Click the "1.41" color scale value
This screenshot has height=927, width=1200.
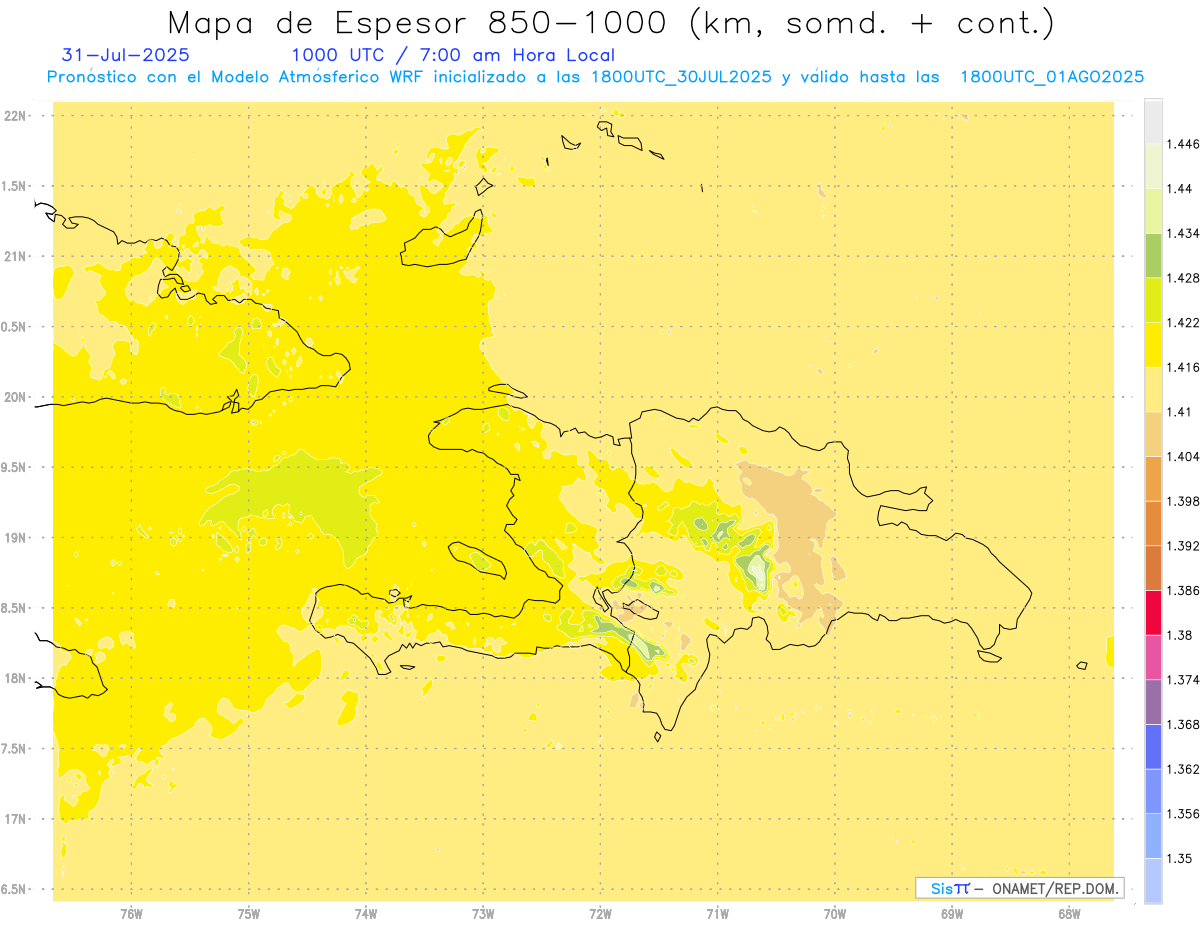[x=1181, y=412]
